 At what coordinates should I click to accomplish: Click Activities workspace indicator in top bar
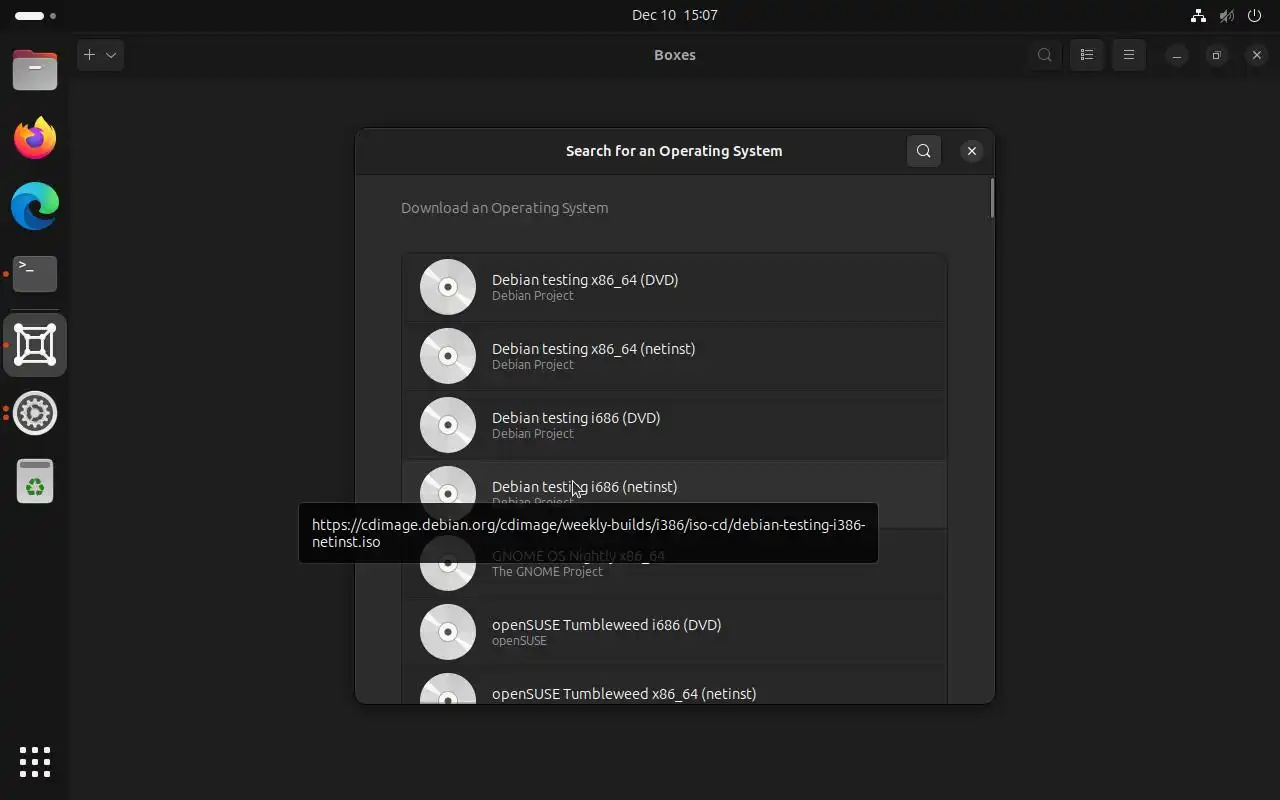[36, 15]
